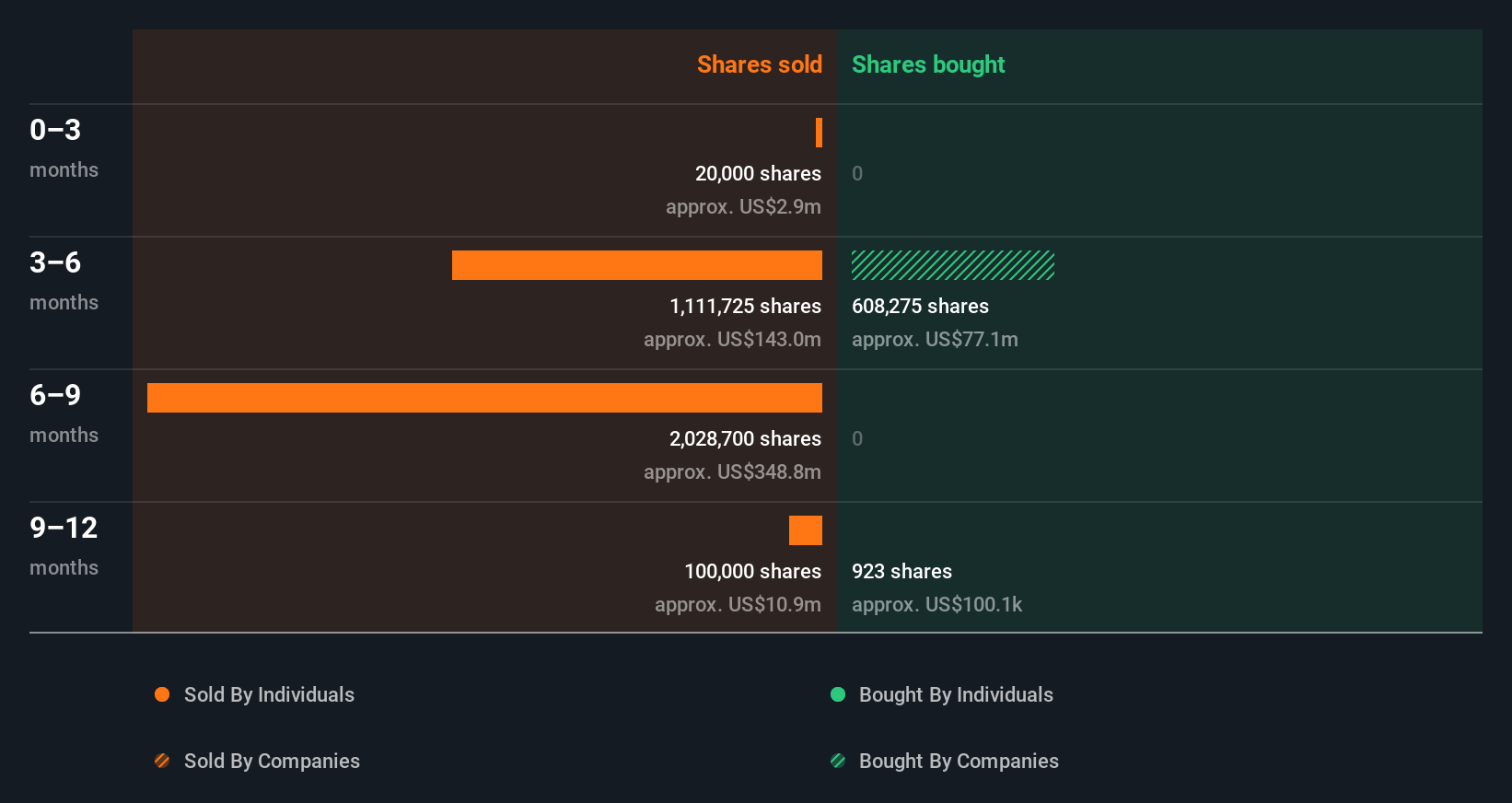Click the Shares bought column header
This screenshot has height=803, width=1512.
click(928, 64)
